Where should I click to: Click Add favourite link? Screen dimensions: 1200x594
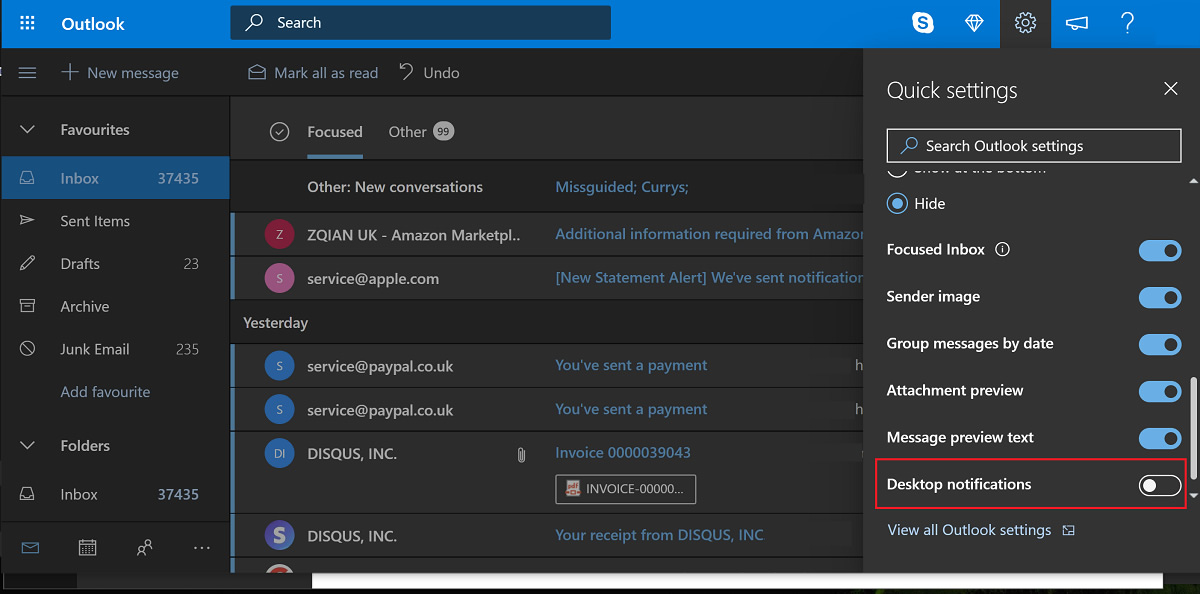pyautogui.click(x=105, y=392)
